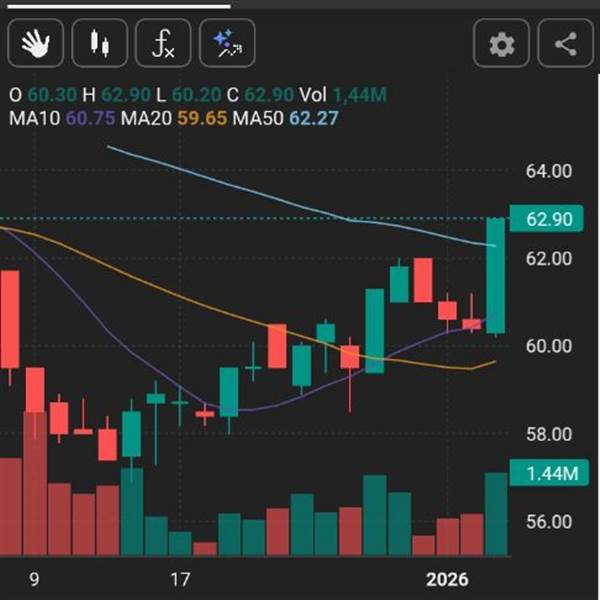The height and width of the screenshot is (600, 600).
Task: Click the MA20 59.65 indicator label
Action: click(x=174, y=118)
